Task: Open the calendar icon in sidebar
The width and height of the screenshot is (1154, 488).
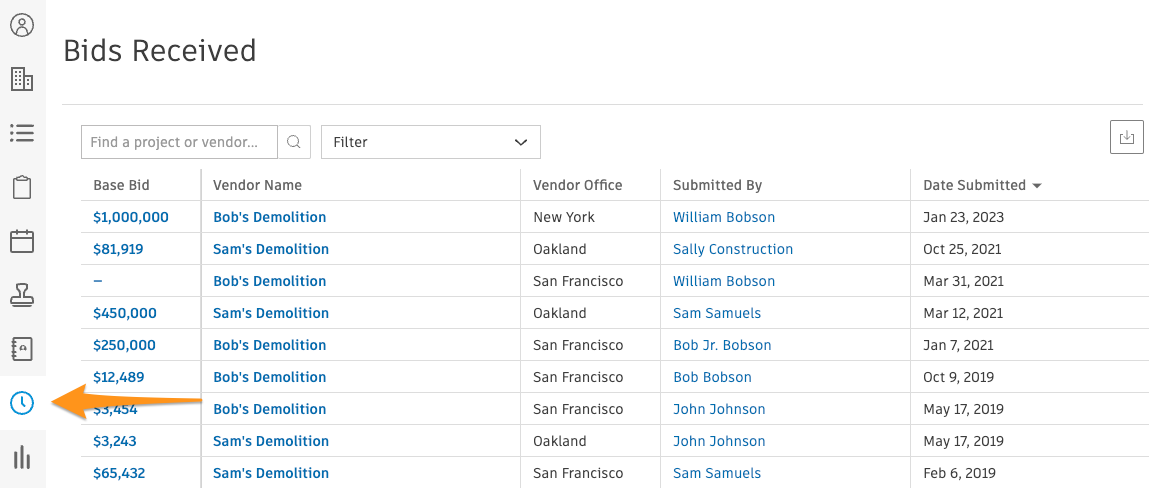Action: pos(22,241)
